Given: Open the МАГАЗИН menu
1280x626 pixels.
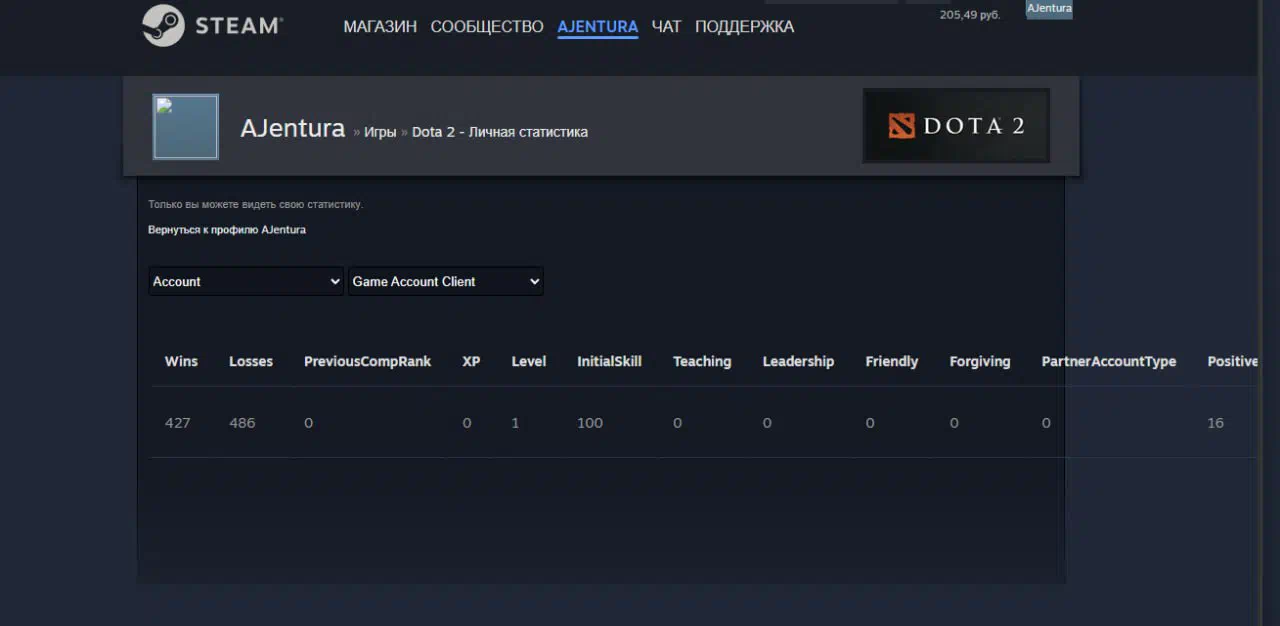Looking at the screenshot, I should 380,27.
